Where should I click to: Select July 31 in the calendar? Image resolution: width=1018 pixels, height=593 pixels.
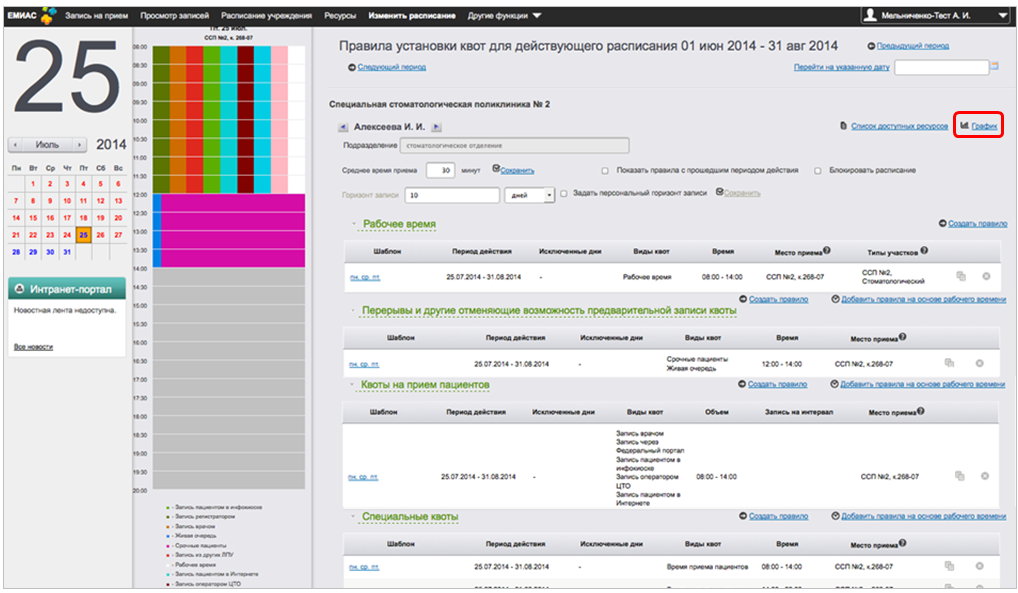67,252
